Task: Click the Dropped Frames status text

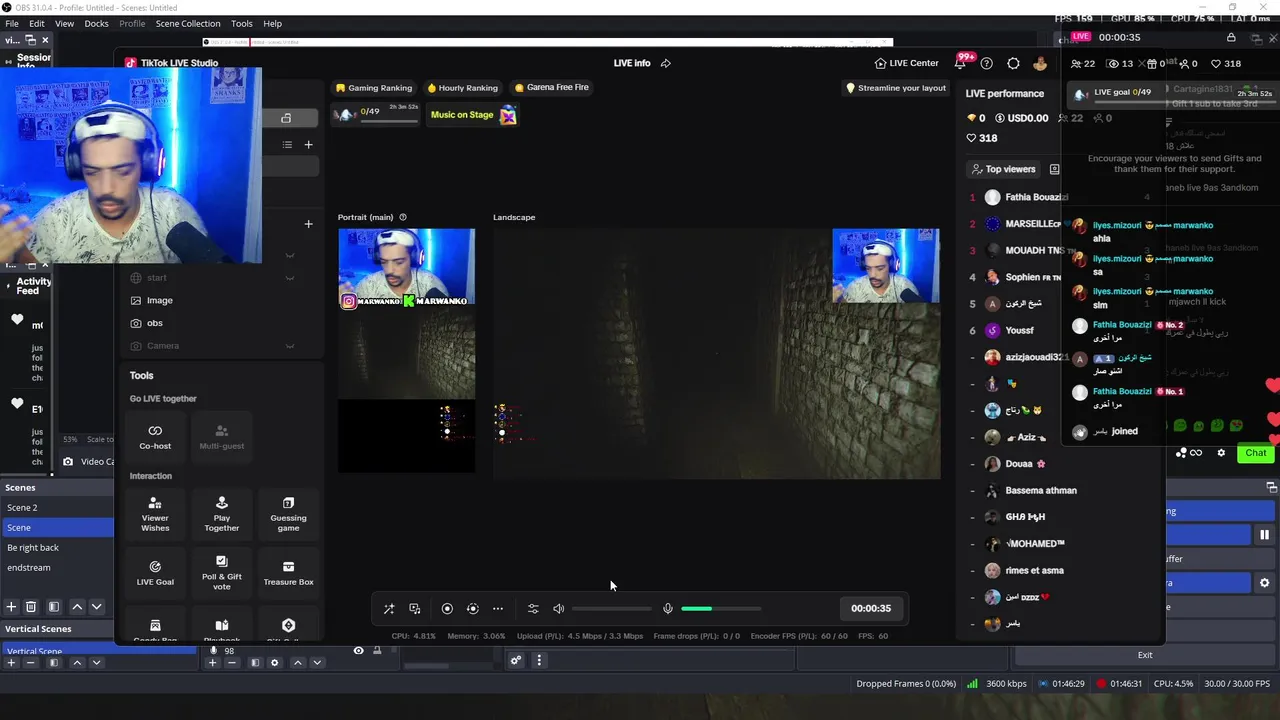Action: (x=906, y=684)
